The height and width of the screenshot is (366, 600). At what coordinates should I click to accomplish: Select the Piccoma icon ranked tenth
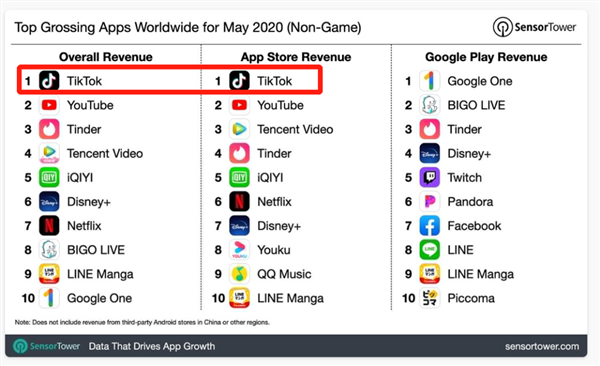coord(429,298)
